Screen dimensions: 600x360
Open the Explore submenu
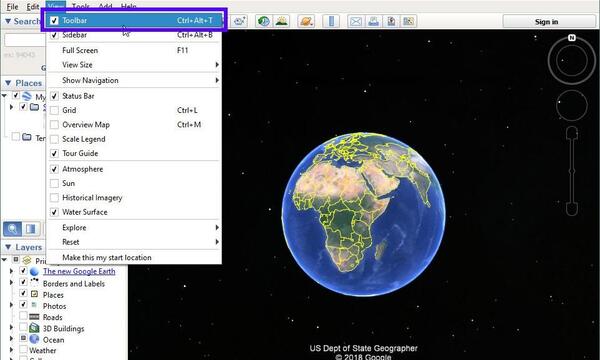click(x=134, y=228)
